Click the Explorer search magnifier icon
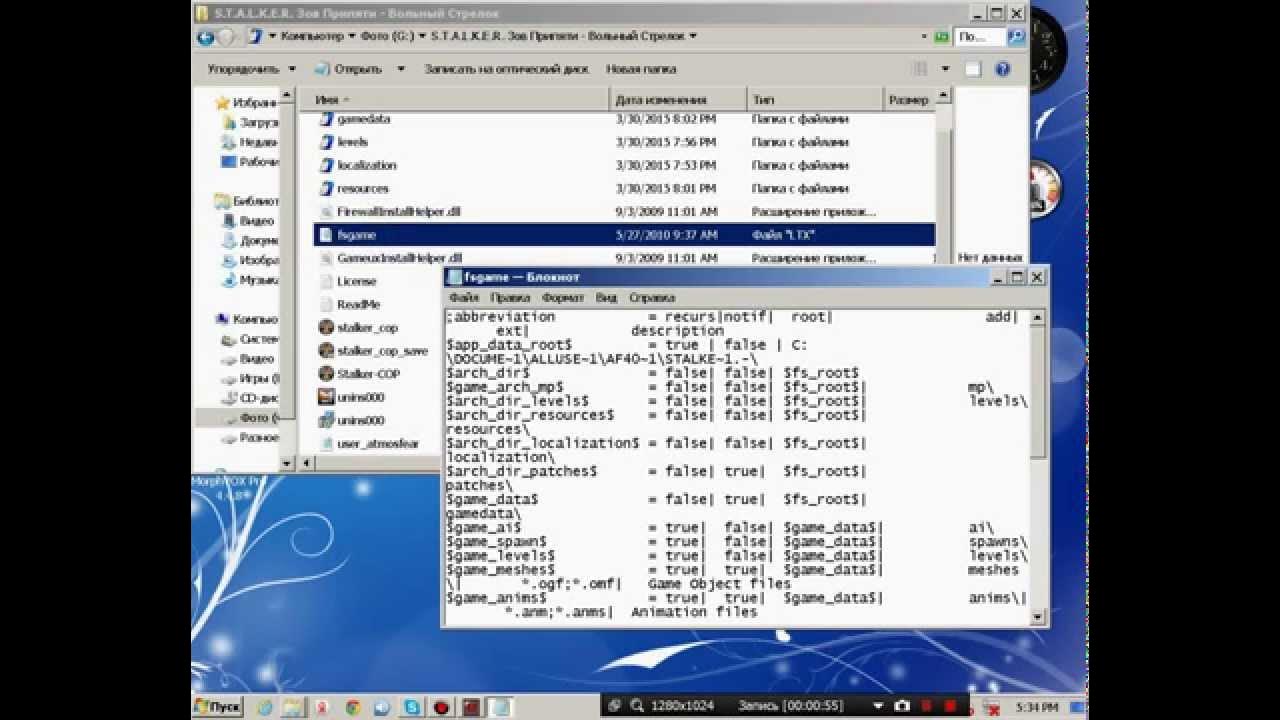This screenshot has height=720, width=1280. pyautogui.click(x=1016, y=37)
